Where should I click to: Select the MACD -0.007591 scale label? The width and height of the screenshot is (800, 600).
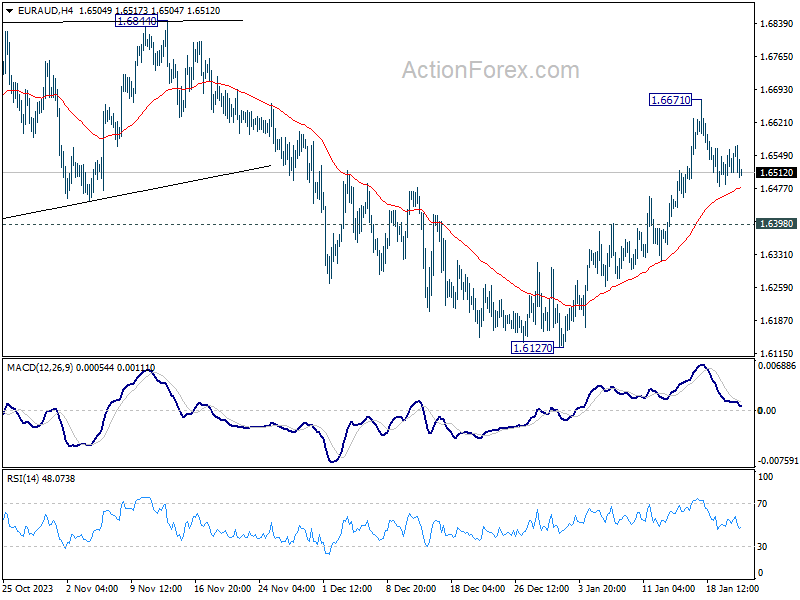[778, 461]
